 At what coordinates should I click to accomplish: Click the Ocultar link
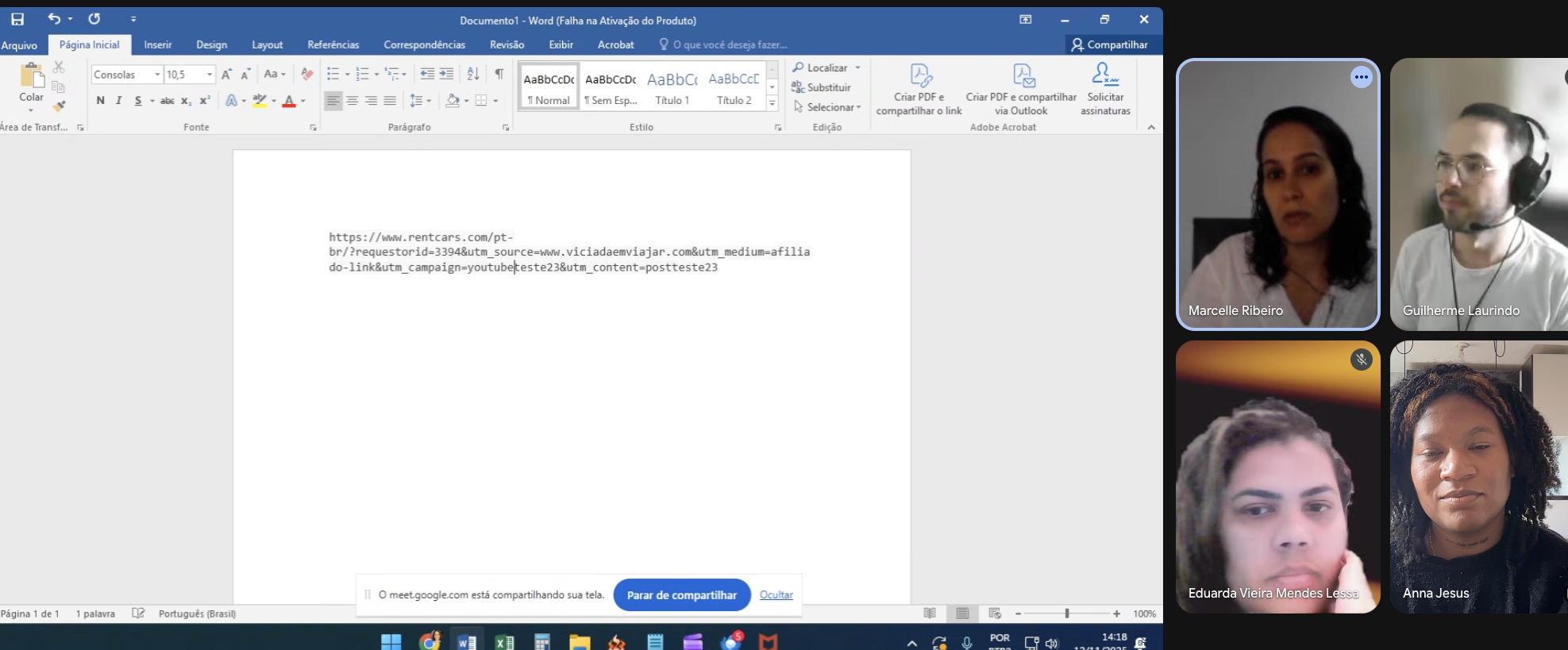pos(776,594)
